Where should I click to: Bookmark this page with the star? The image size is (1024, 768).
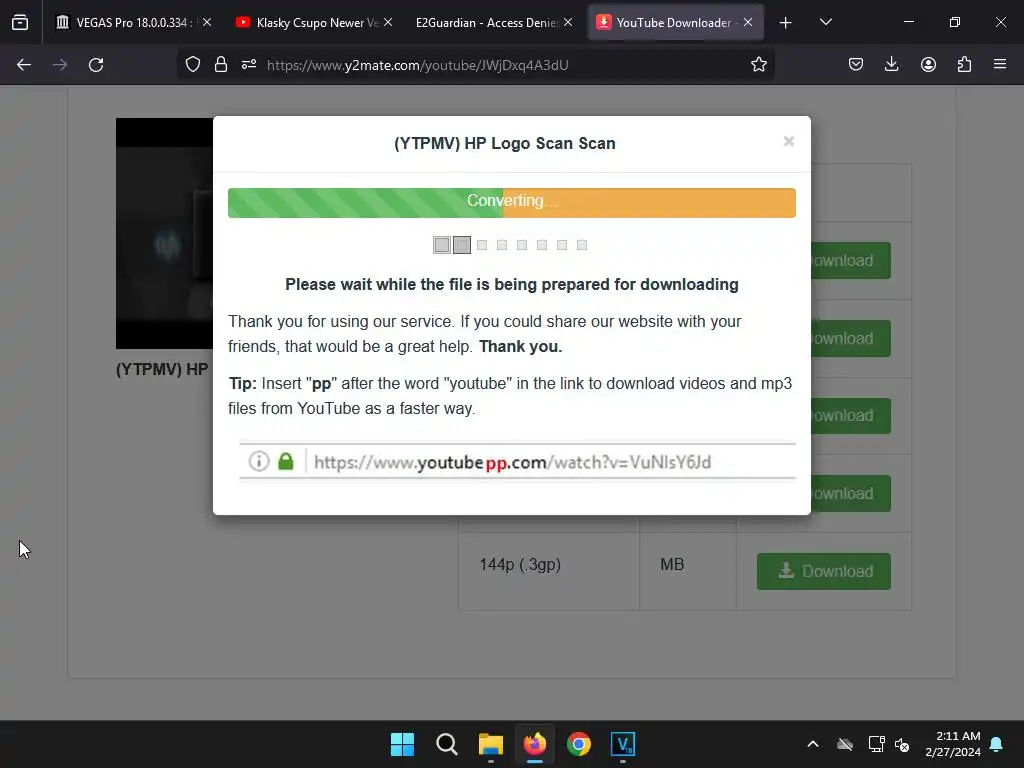[x=758, y=65]
